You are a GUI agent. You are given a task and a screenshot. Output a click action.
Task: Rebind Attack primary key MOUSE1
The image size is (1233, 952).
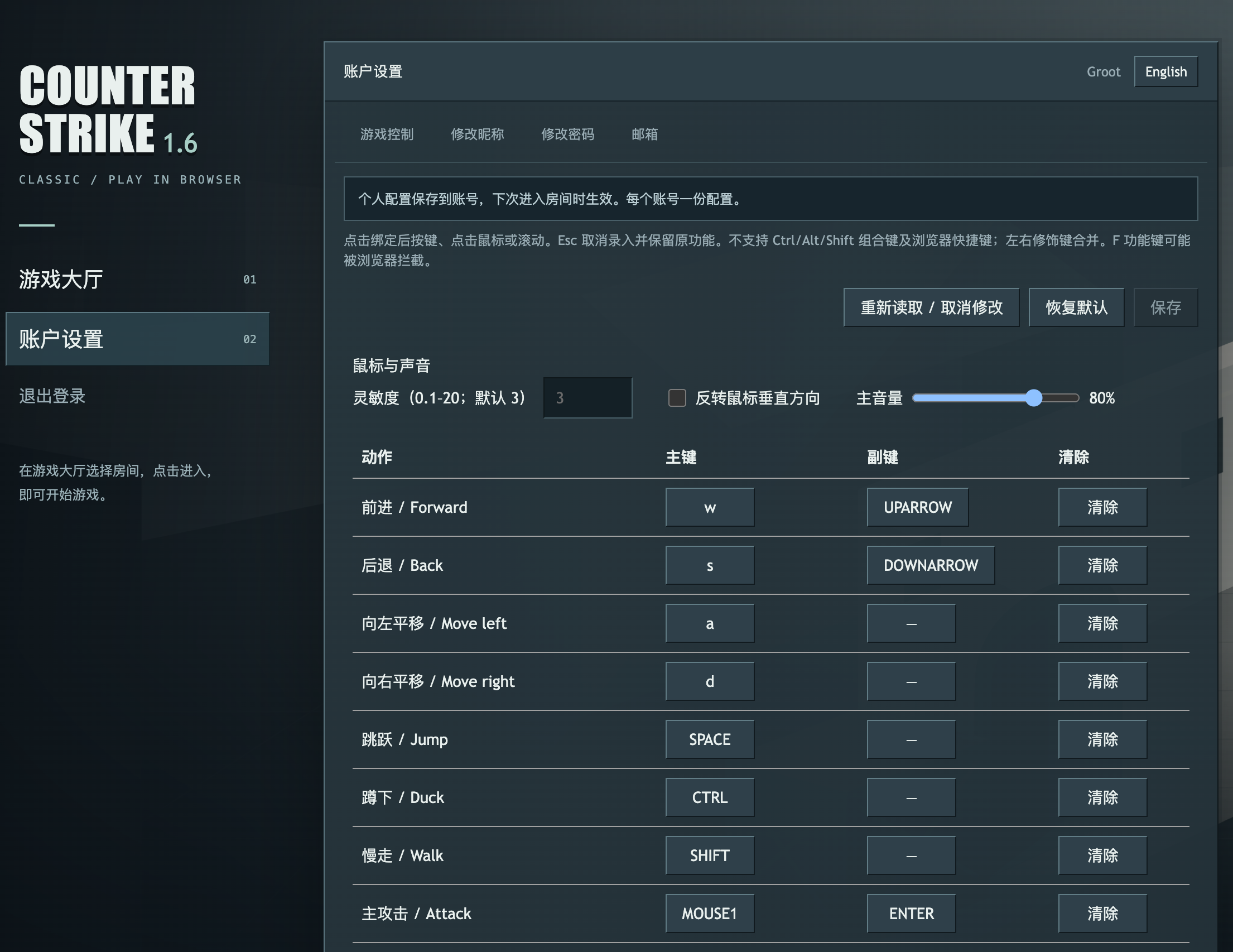point(710,913)
